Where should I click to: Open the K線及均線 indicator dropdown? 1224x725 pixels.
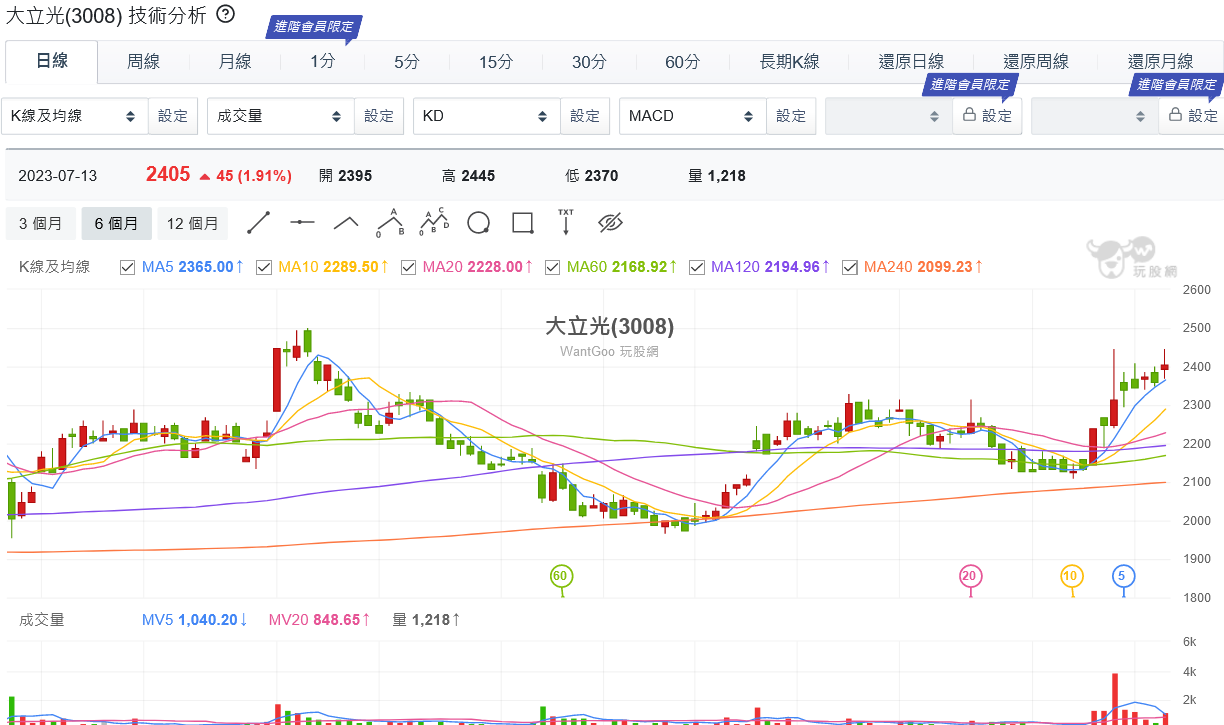tap(75, 116)
